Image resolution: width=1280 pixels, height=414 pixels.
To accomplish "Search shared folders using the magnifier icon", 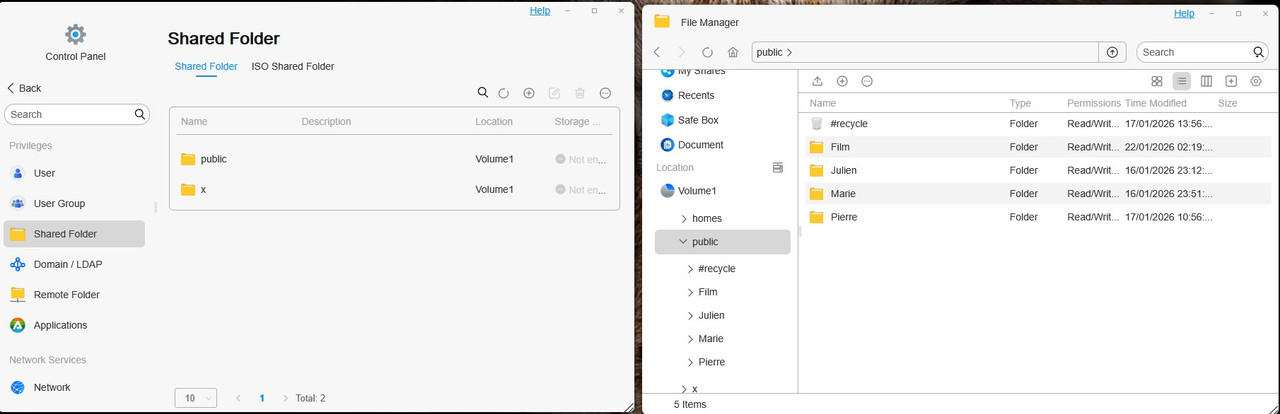I will pos(483,93).
